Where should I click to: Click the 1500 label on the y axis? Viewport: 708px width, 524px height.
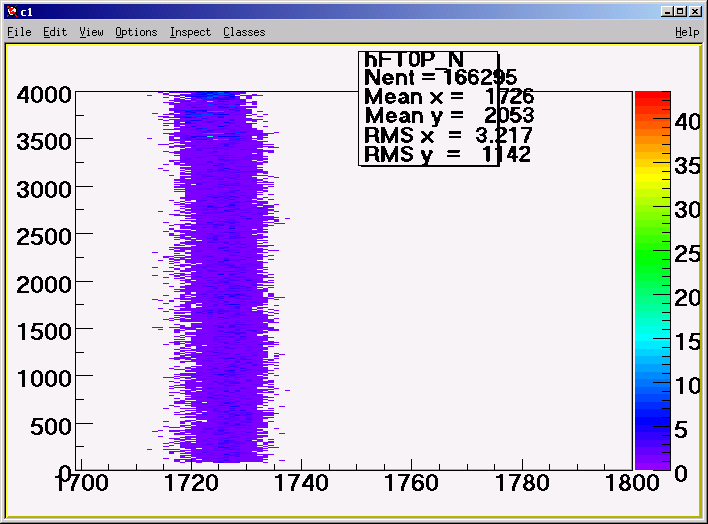coord(44,332)
